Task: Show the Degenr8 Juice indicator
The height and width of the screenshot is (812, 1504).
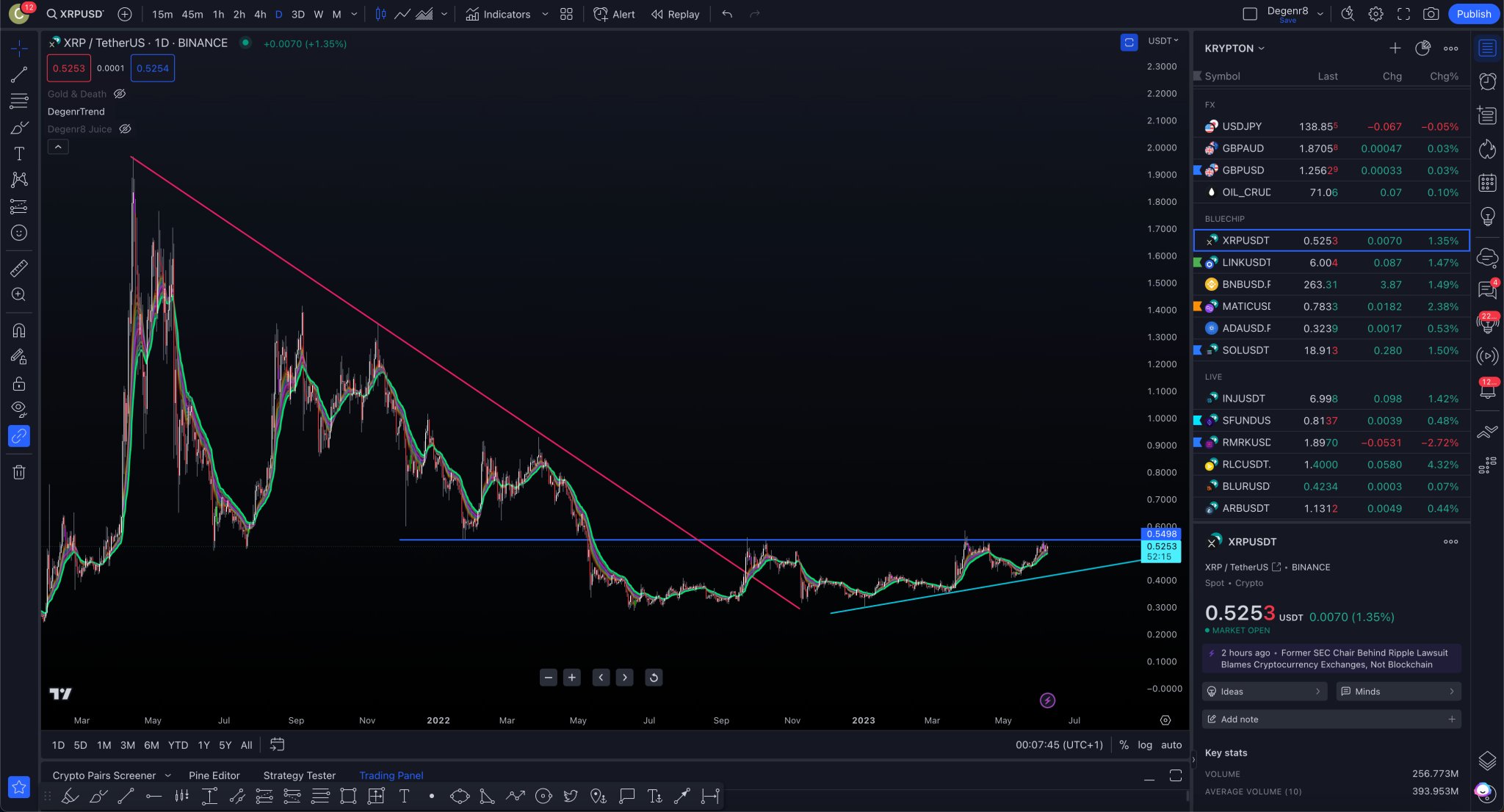Action: coord(126,129)
